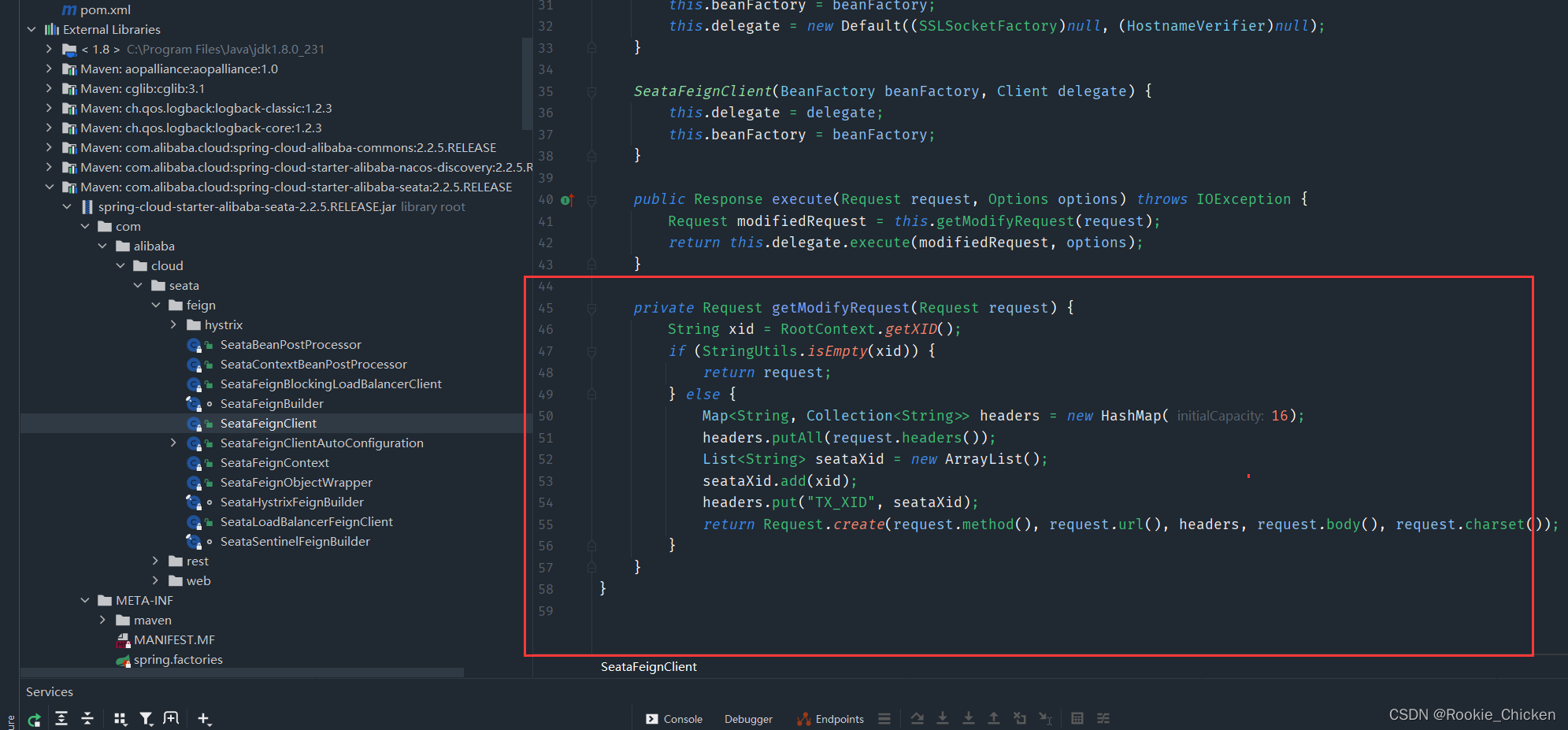Fold the SeataFeignClient constructor at line 35

point(591,92)
